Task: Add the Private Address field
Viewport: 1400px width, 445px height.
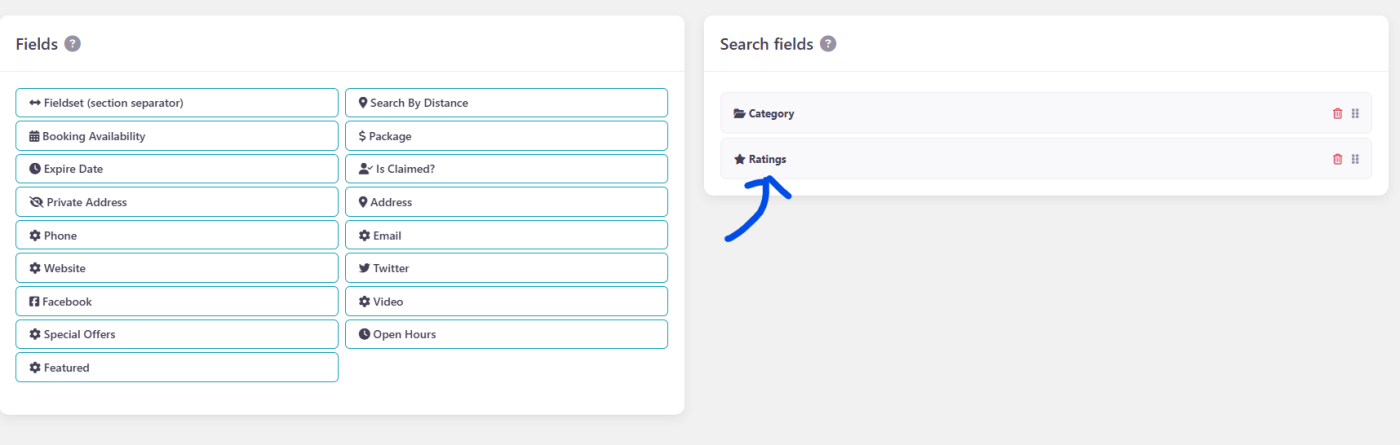Action: tap(177, 202)
